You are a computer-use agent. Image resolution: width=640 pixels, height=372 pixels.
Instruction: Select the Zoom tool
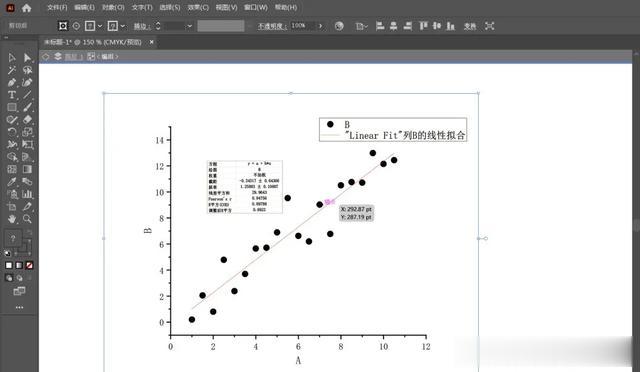[27, 219]
